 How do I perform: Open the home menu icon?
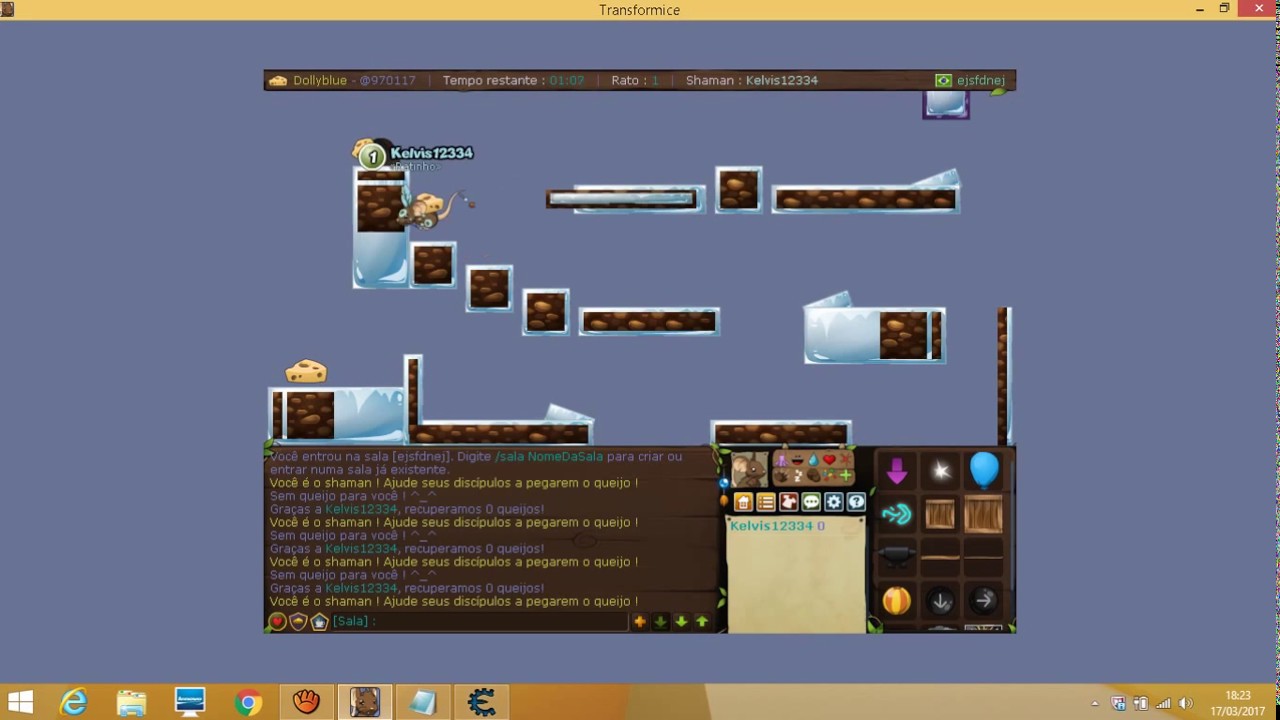click(x=743, y=502)
